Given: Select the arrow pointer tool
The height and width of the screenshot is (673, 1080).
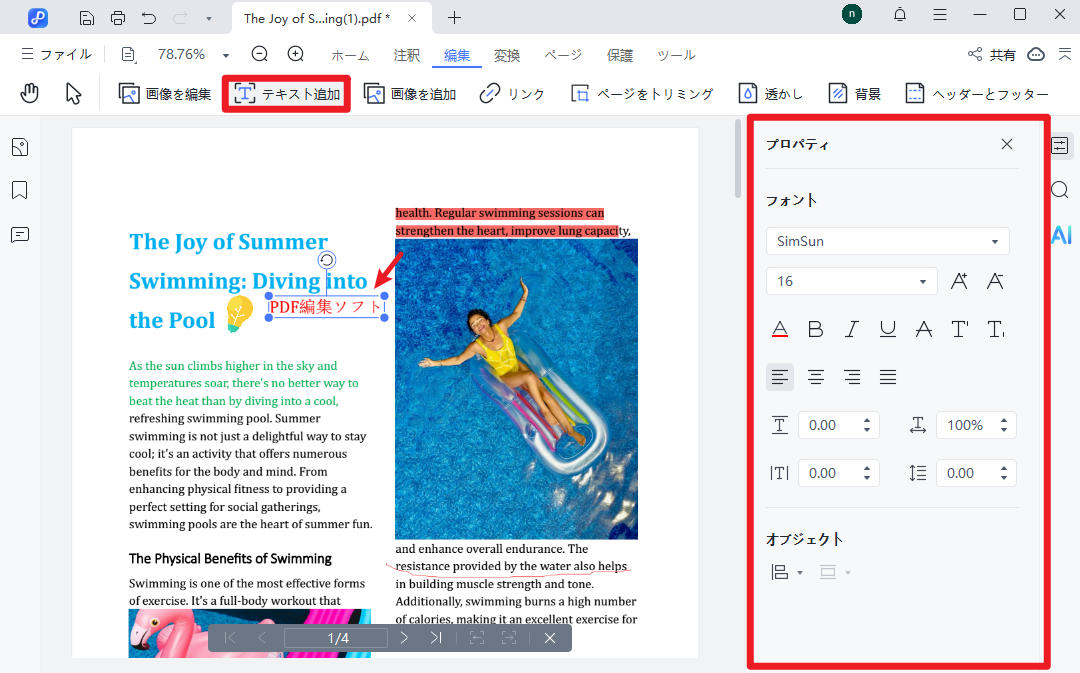Looking at the screenshot, I should point(73,93).
